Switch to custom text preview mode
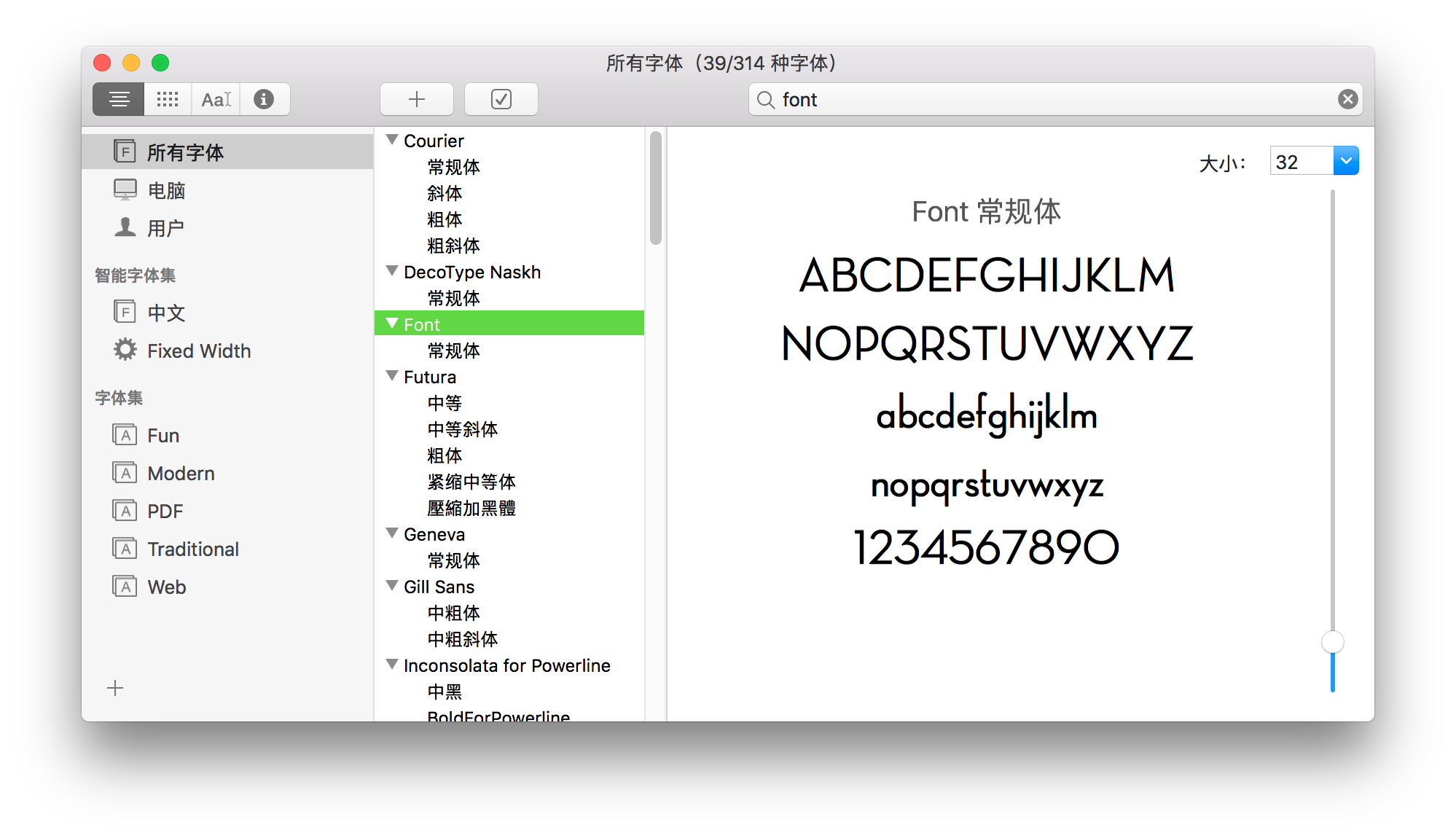 pos(216,99)
